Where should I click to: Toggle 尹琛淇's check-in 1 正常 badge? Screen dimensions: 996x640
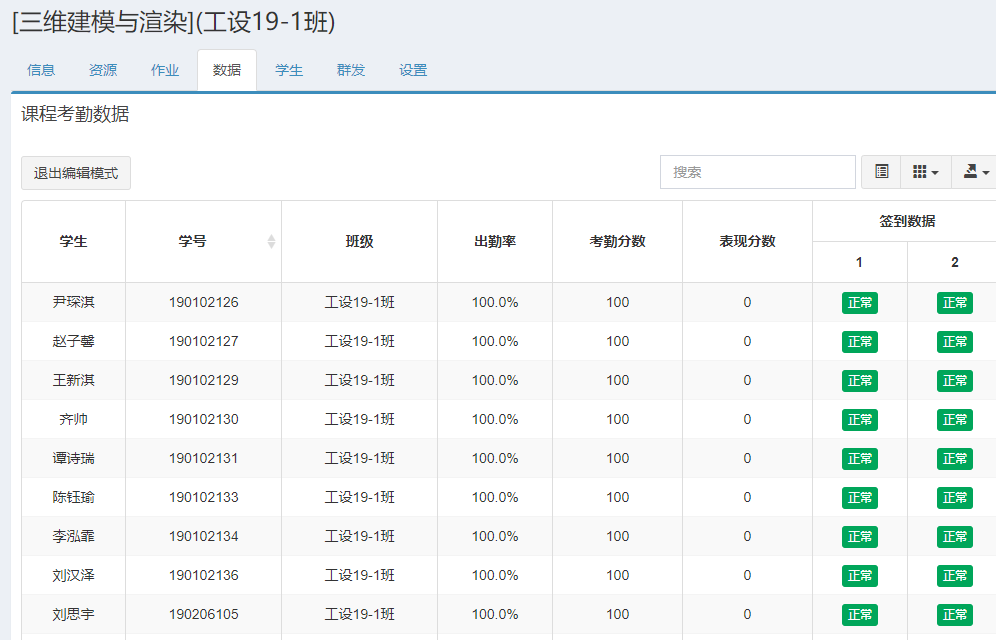(x=859, y=303)
